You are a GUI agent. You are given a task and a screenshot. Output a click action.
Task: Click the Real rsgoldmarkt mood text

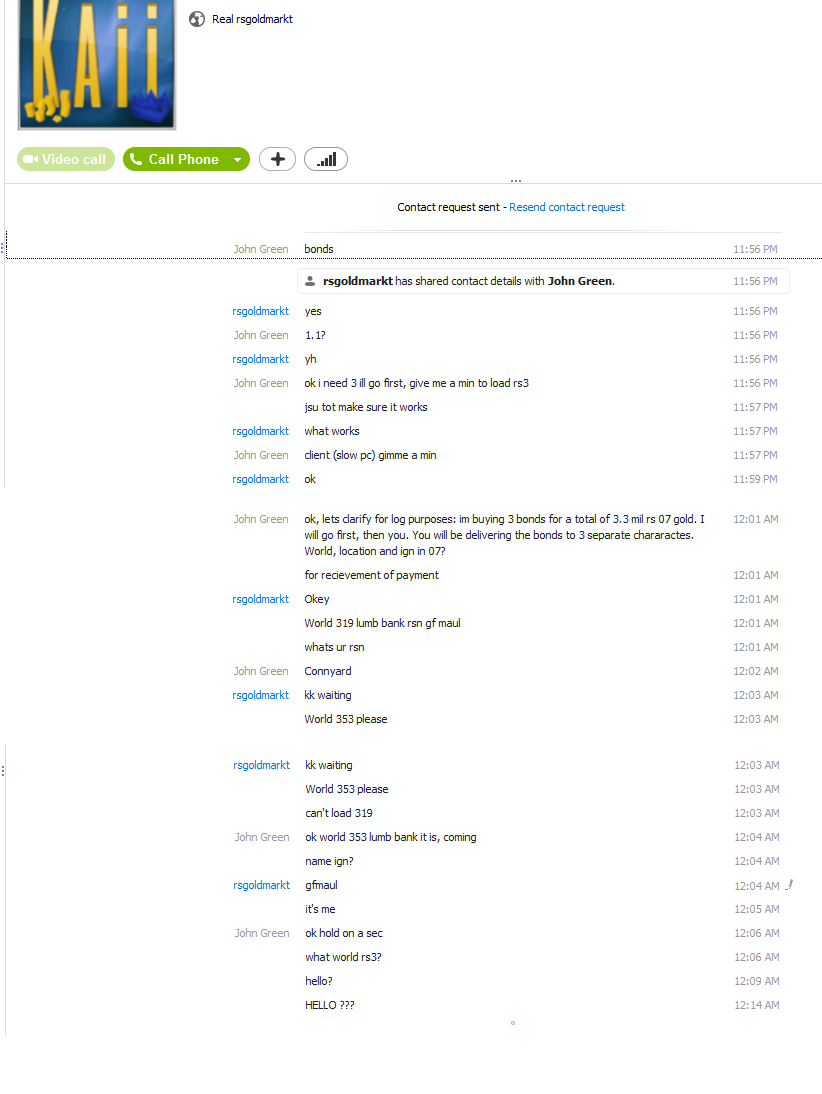[252, 20]
